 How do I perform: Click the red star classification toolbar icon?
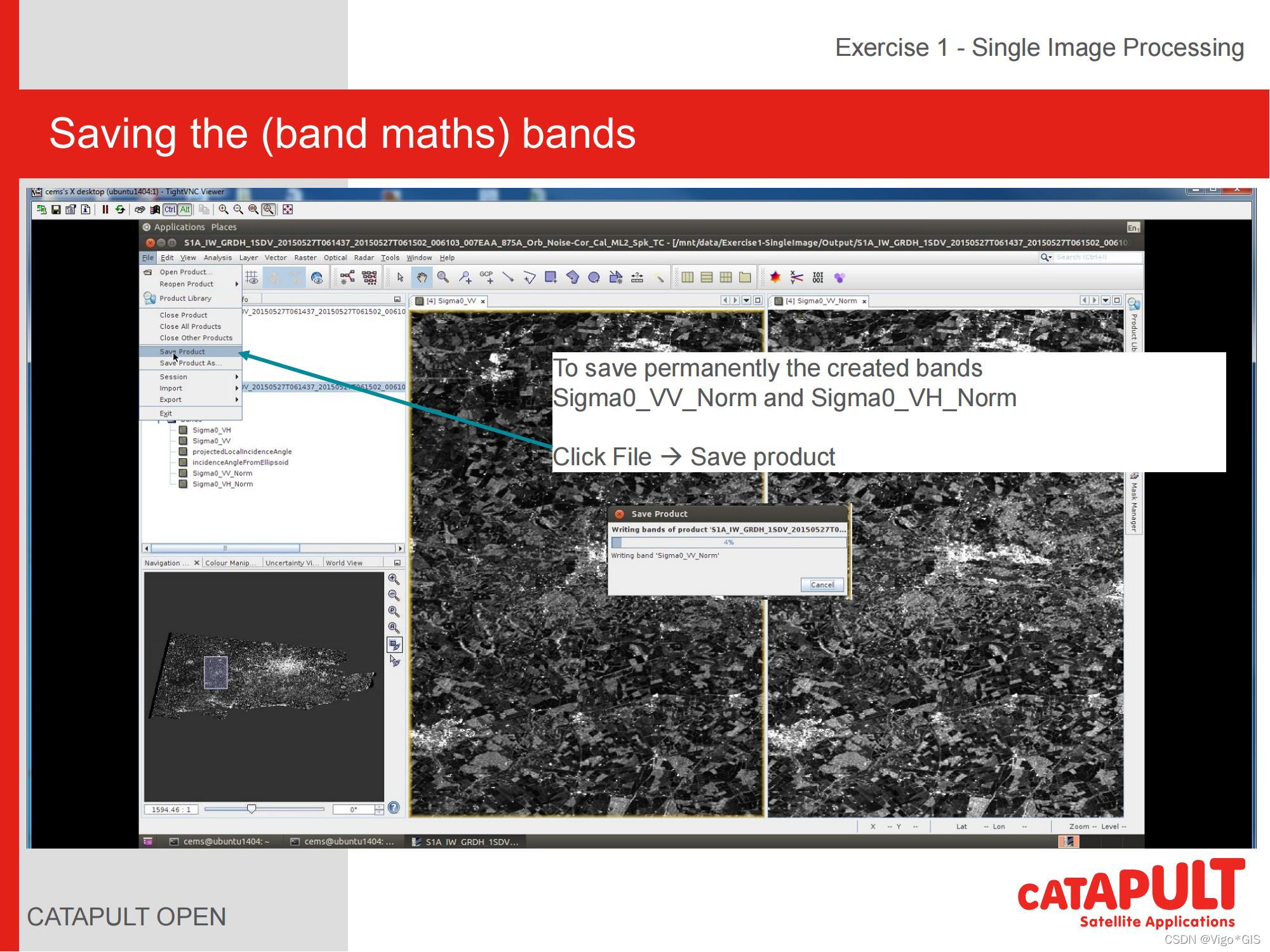coord(775,277)
